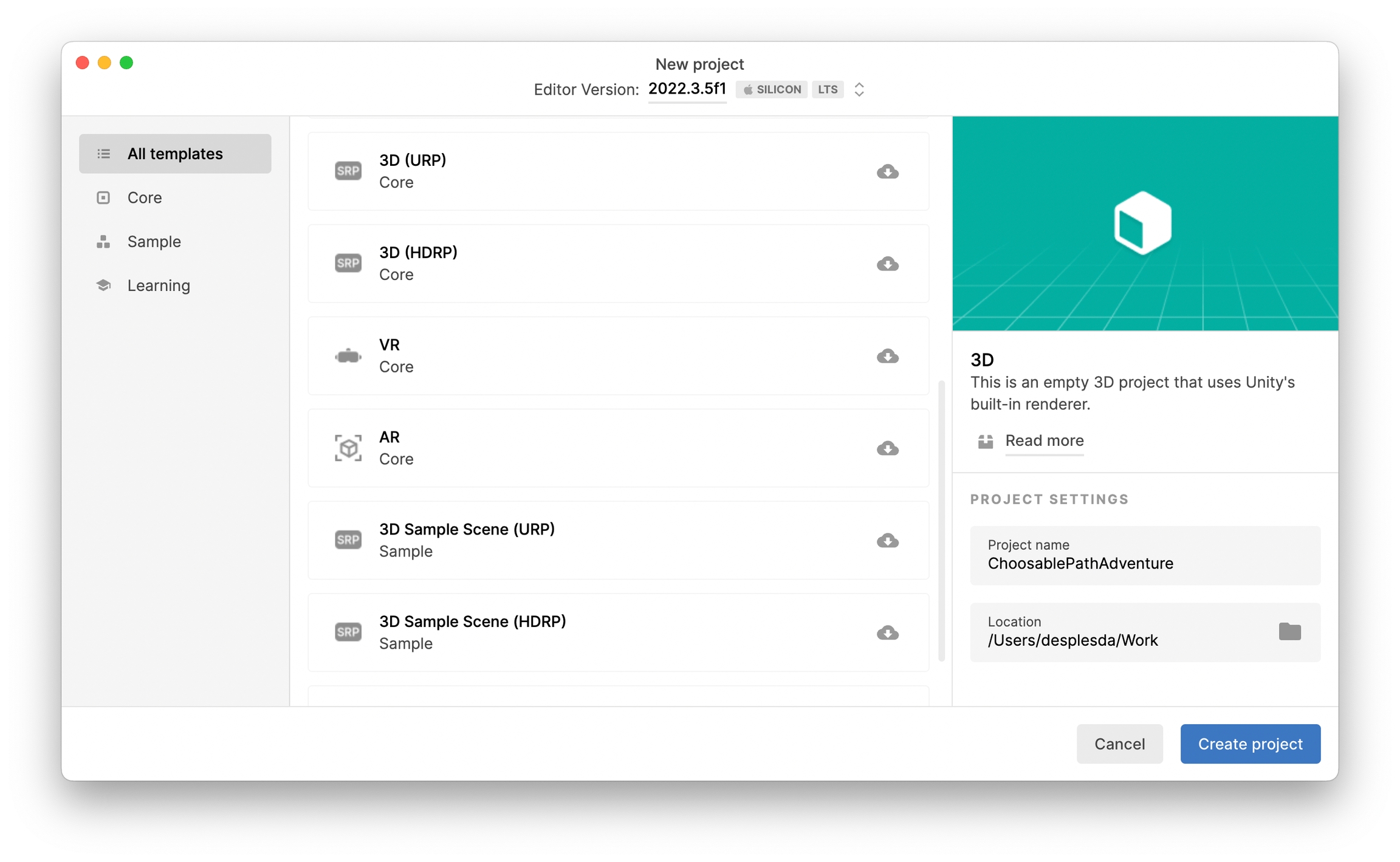This screenshot has width=1400, height=862.
Task: Download the 3D (URP) template
Action: click(x=887, y=172)
